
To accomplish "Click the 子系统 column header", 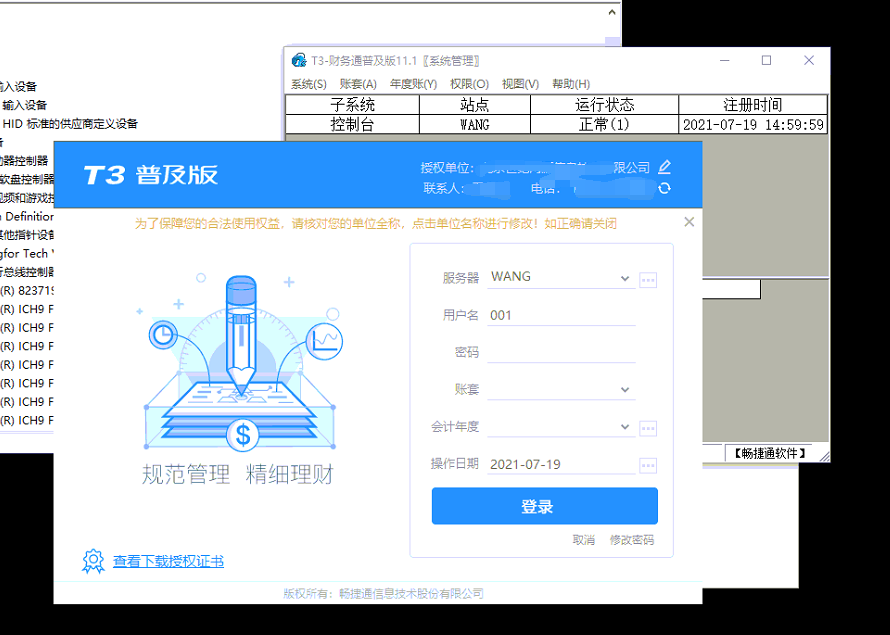I will coord(352,105).
